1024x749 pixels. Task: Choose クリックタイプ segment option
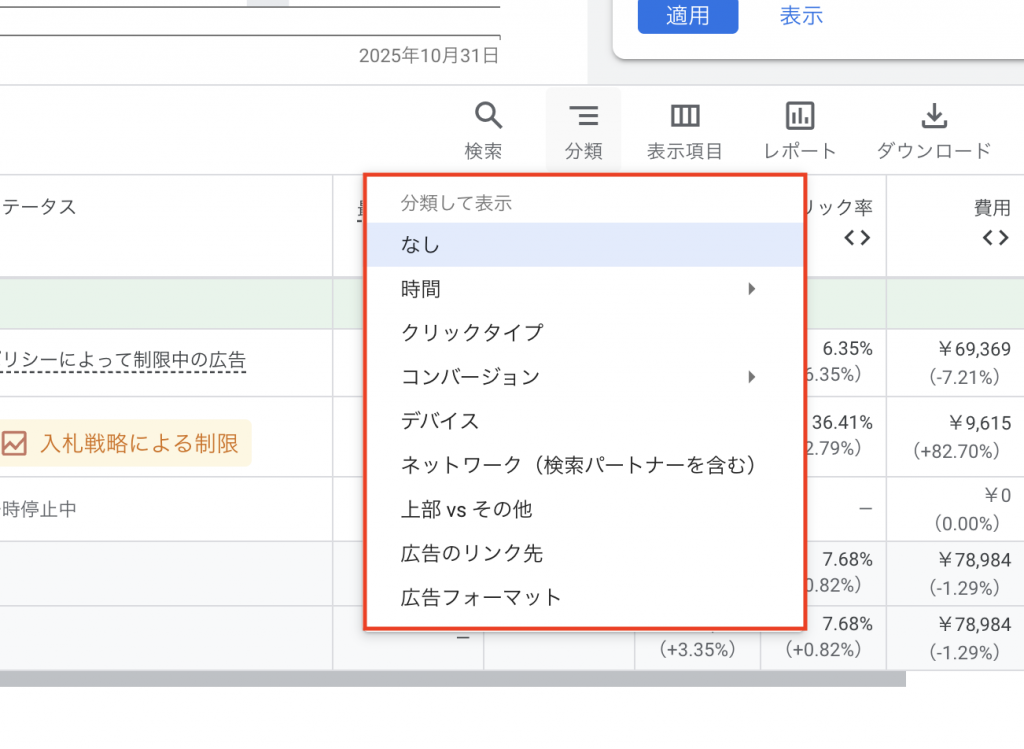472,333
